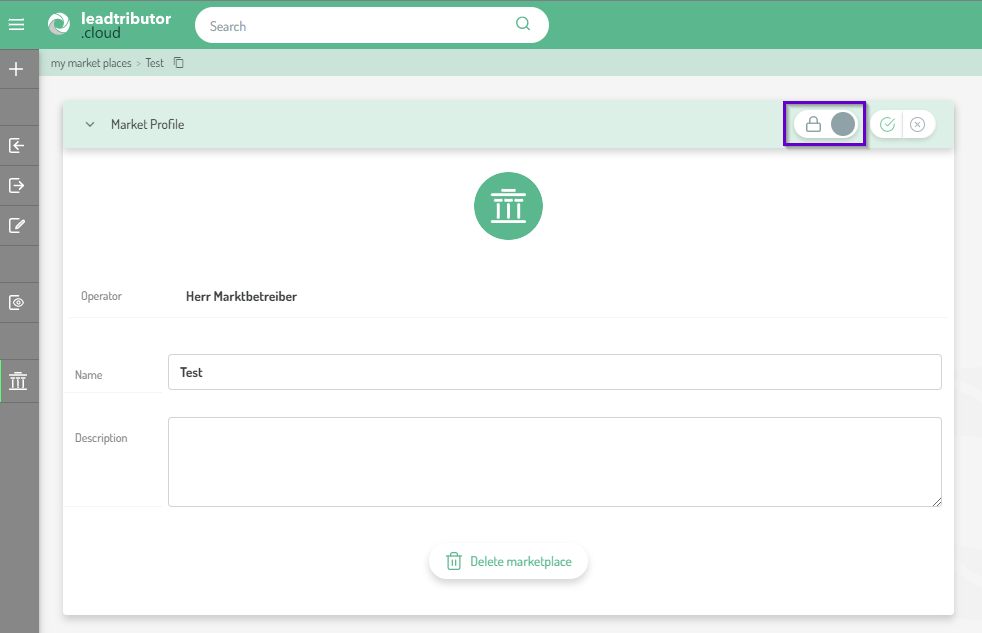This screenshot has height=633, width=982.
Task: Click the plus icon in the sidebar
Action: (x=16, y=69)
